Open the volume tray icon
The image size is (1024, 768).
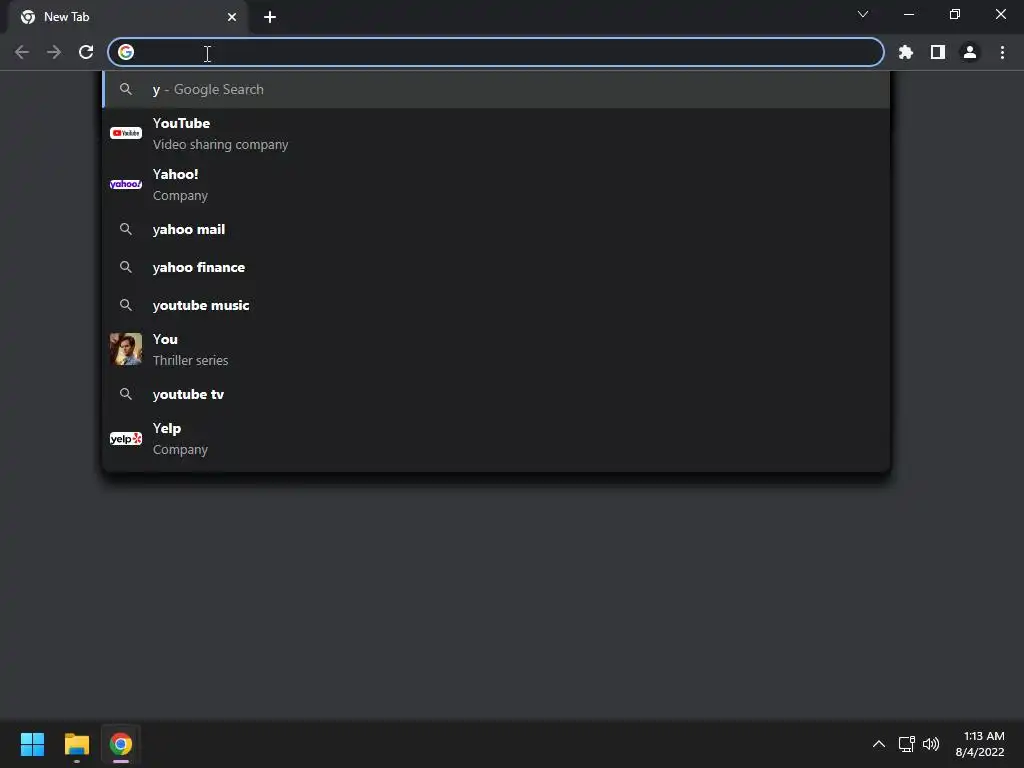pos(931,744)
